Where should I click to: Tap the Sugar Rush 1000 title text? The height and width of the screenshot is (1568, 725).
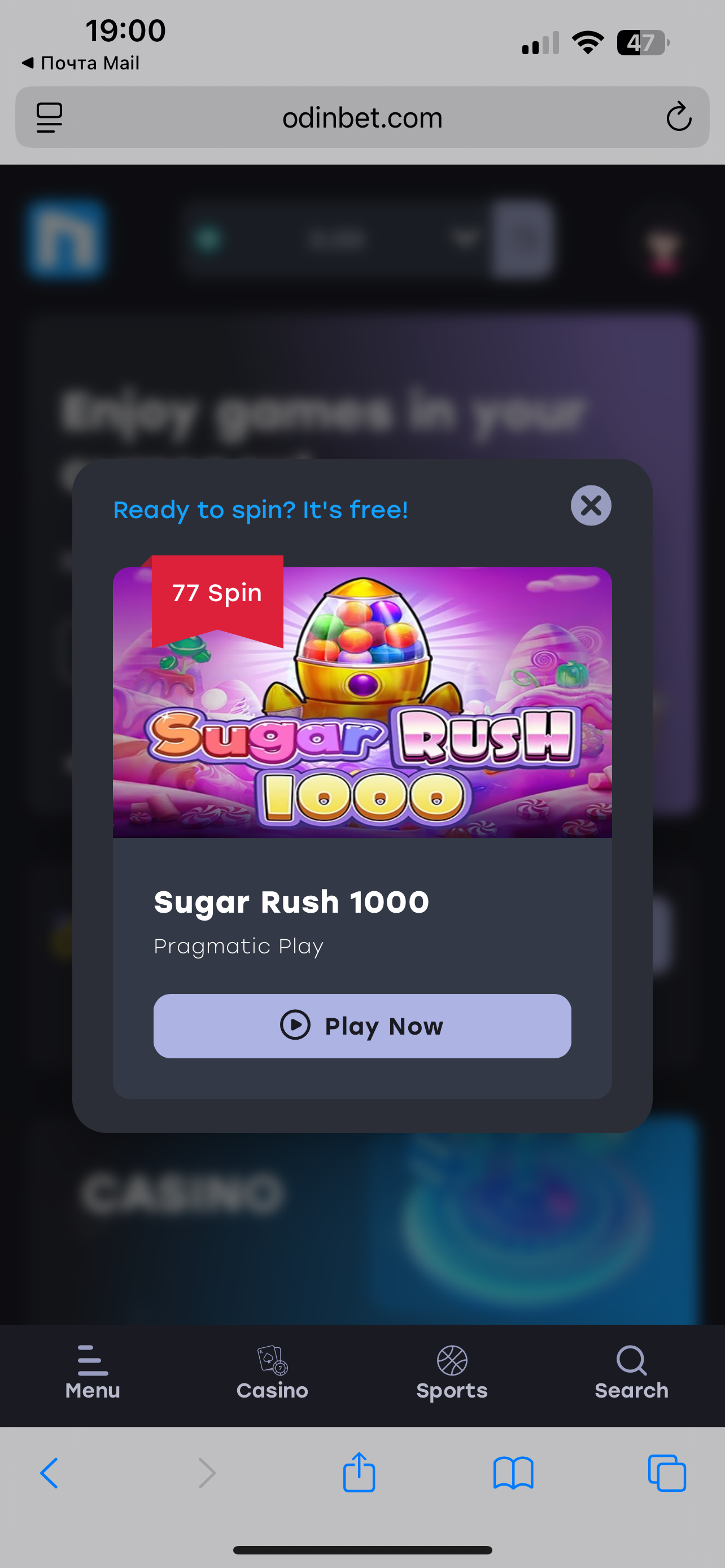pos(291,901)
